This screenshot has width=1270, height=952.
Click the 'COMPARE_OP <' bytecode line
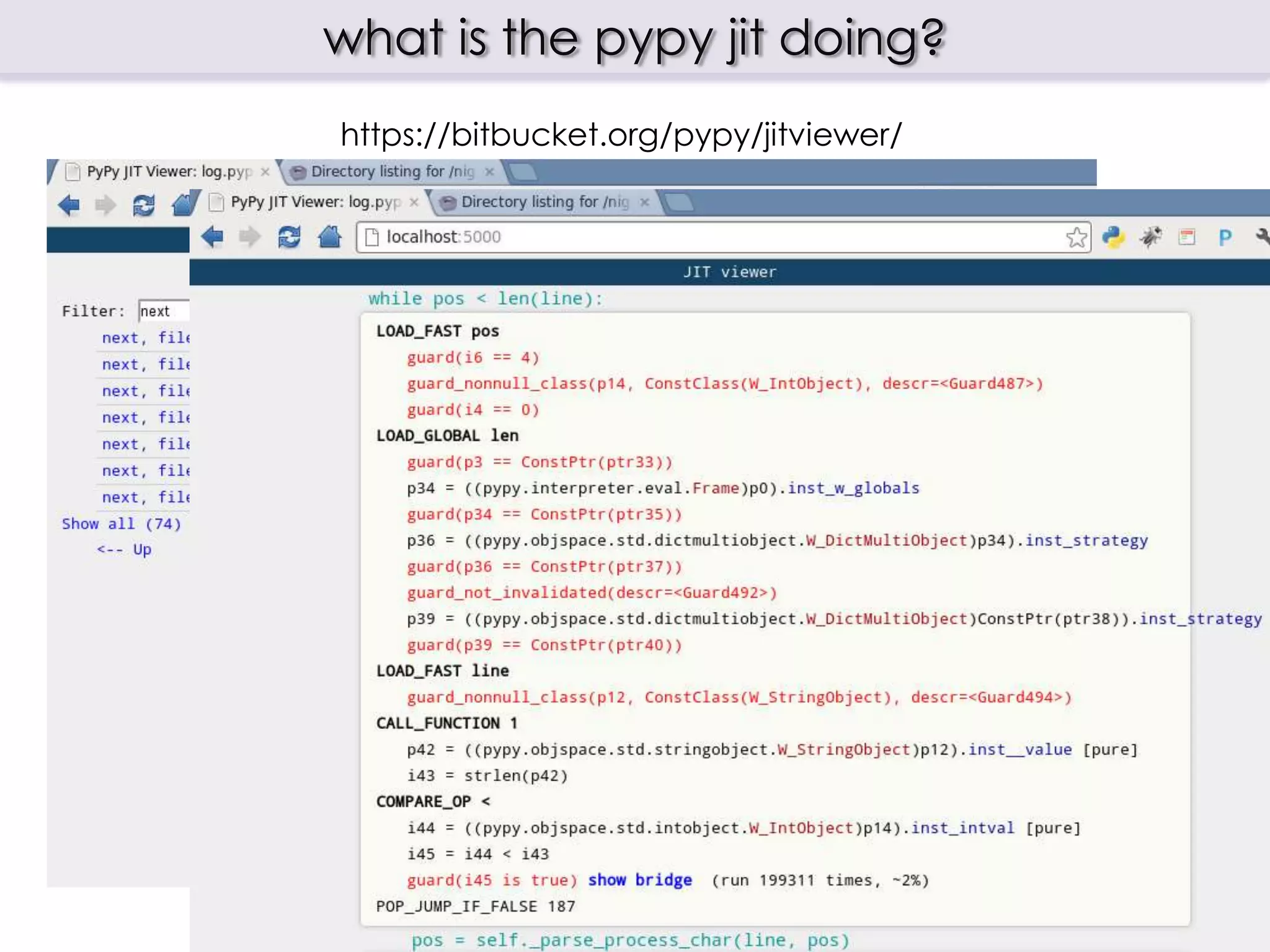tap(433, 802)
